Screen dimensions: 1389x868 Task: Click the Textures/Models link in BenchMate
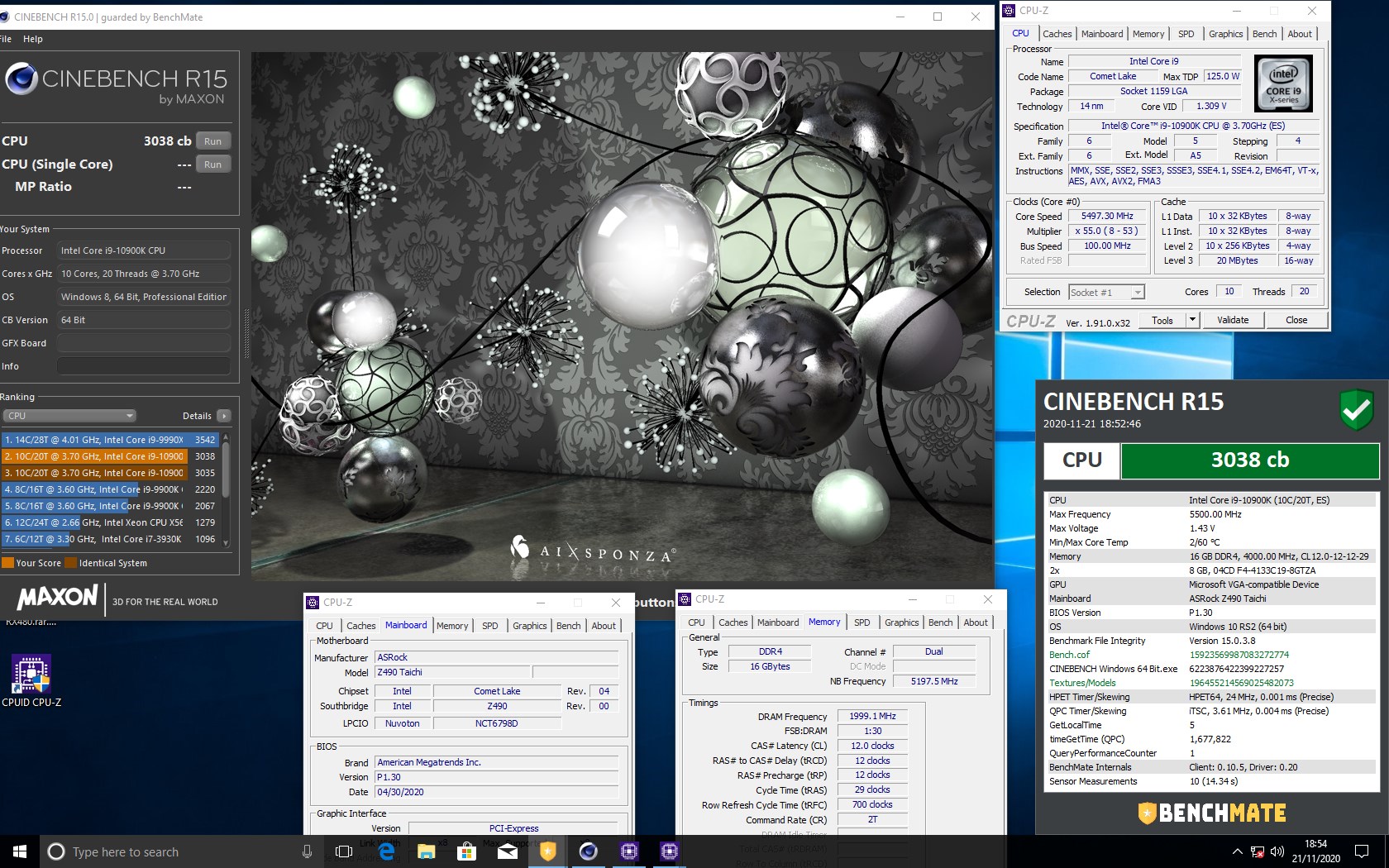point(1082,683)
